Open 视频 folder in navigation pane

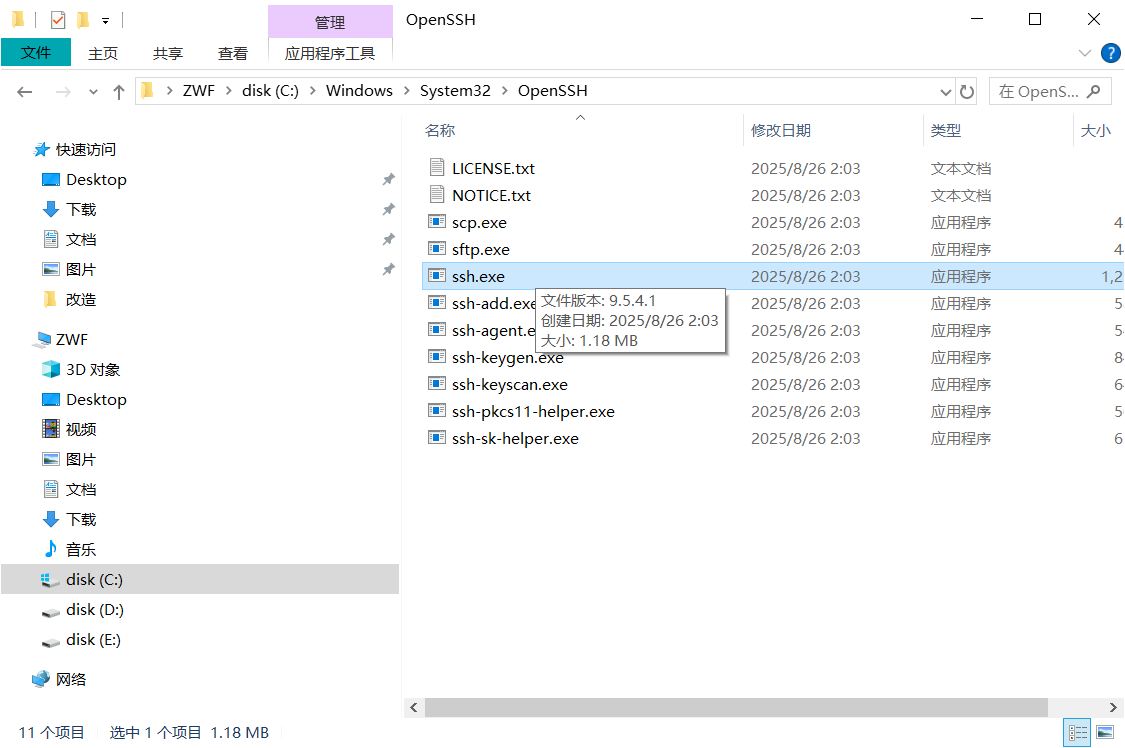tap(81, 430)
